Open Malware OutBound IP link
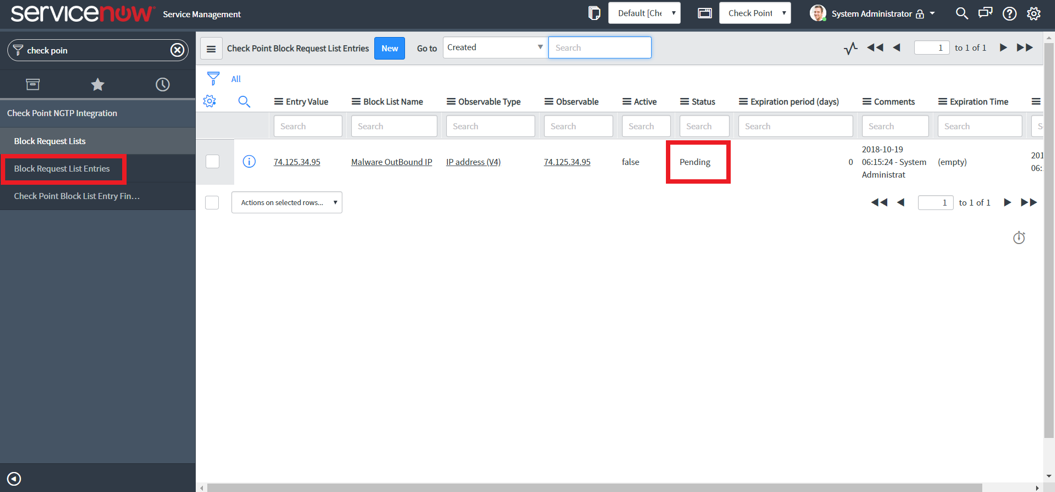Image resolution: width=1055 pixels, height=492 pixels. pos(392,162)
